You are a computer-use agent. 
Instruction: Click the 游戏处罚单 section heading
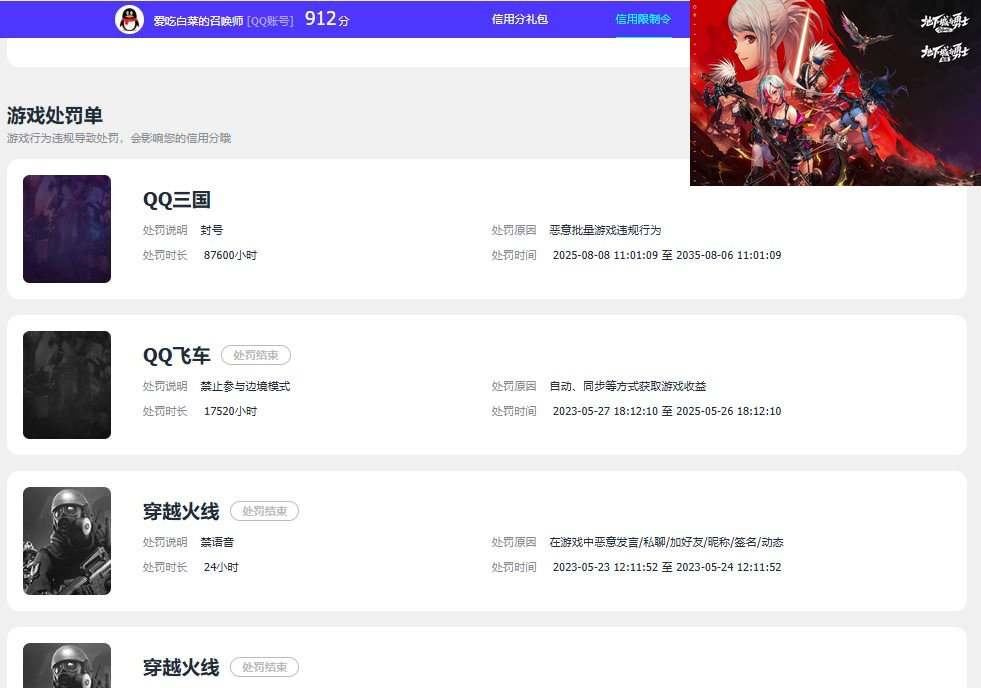(54, 115)
